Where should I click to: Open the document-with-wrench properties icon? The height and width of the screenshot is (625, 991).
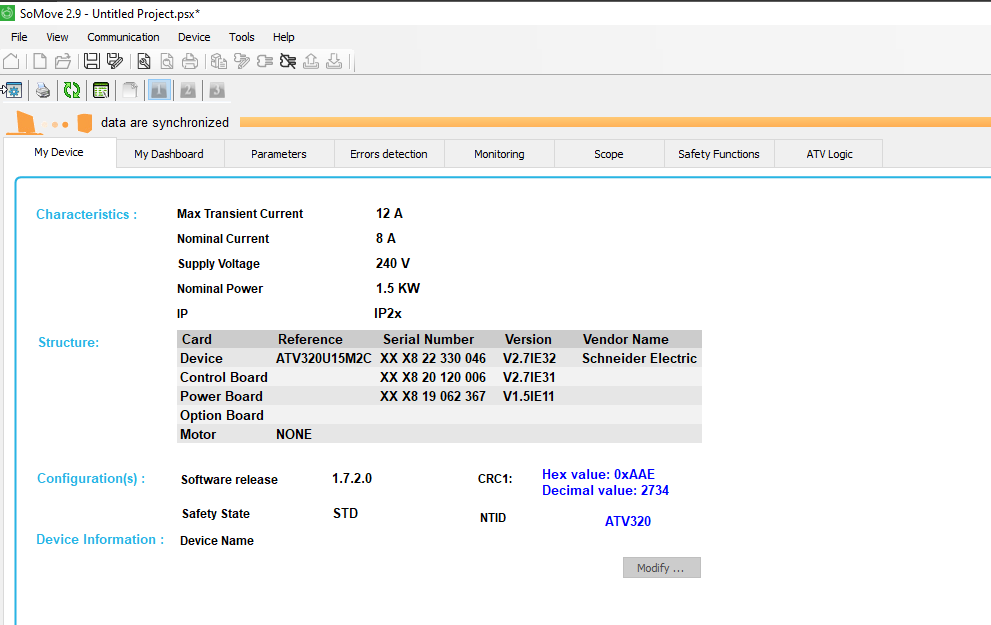144,61
